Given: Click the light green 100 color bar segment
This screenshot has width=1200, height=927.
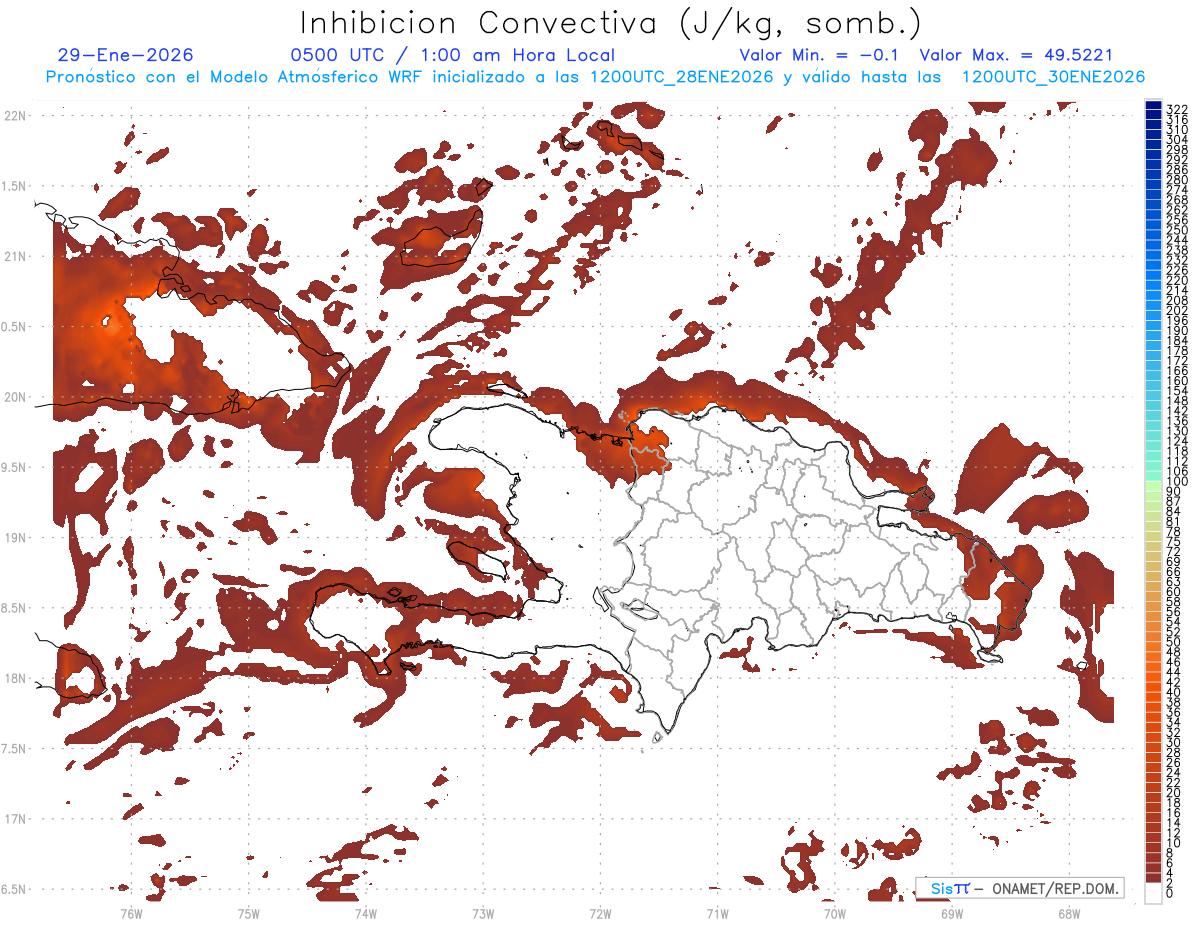Looking at the screenshot, I should click(x=1154, y=484).
